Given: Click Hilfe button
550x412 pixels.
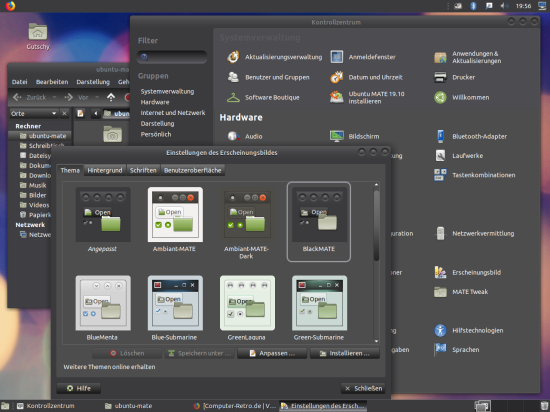Looking at the screenshot, I should [x=79, y=388].
